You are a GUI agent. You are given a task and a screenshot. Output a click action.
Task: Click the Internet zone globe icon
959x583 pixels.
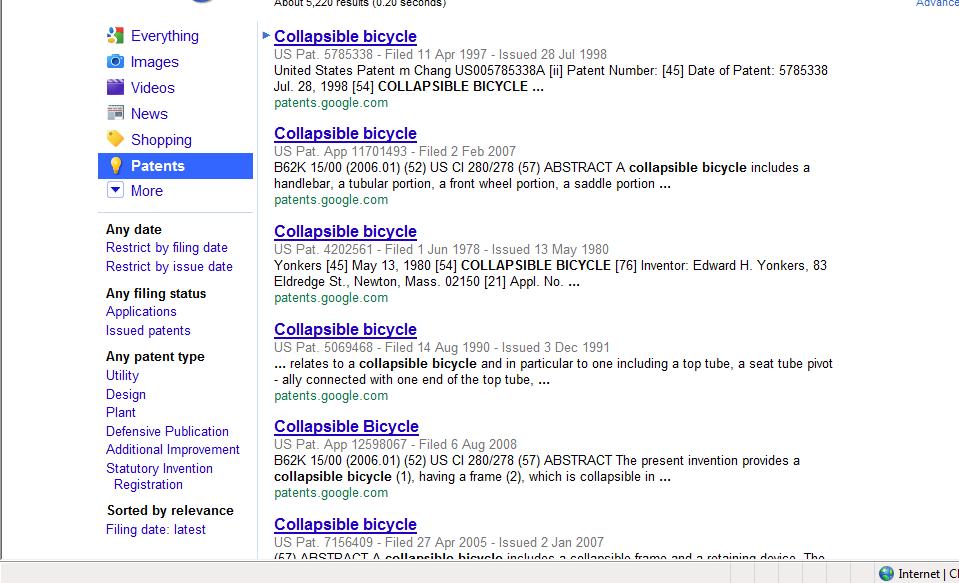point(886,573)
